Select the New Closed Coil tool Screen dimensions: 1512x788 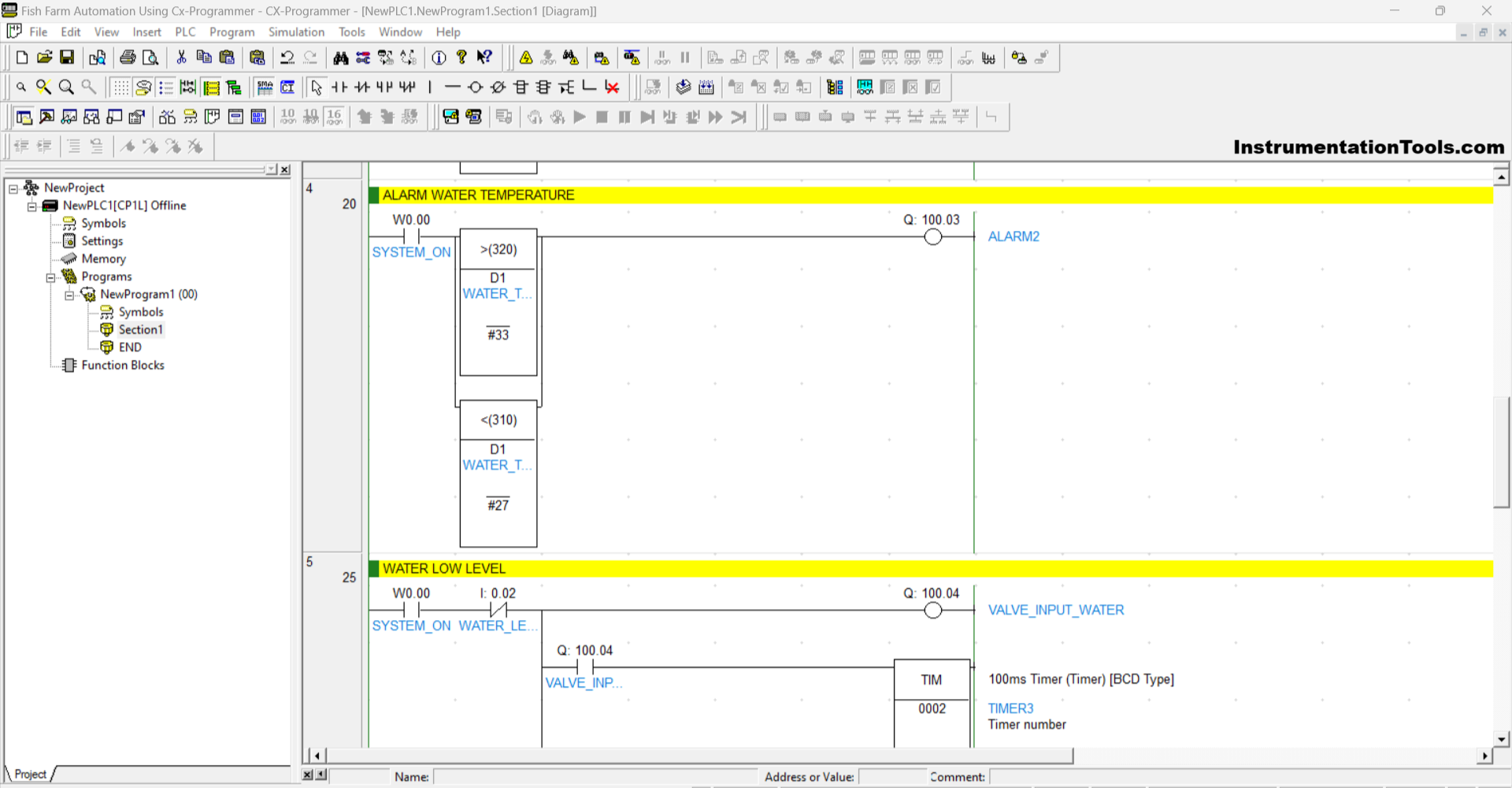click(x=498, y=87)
